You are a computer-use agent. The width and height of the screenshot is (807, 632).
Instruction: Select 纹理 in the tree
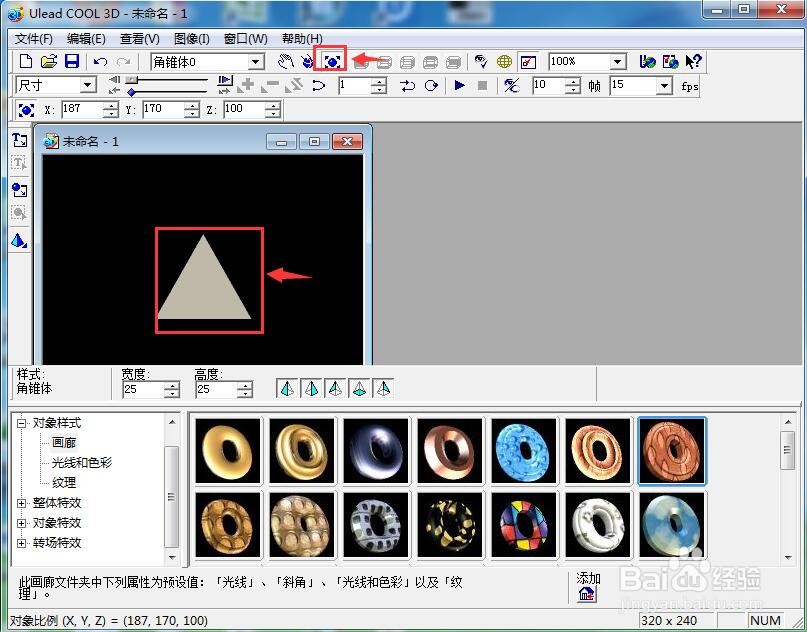(x=64, y=483)
